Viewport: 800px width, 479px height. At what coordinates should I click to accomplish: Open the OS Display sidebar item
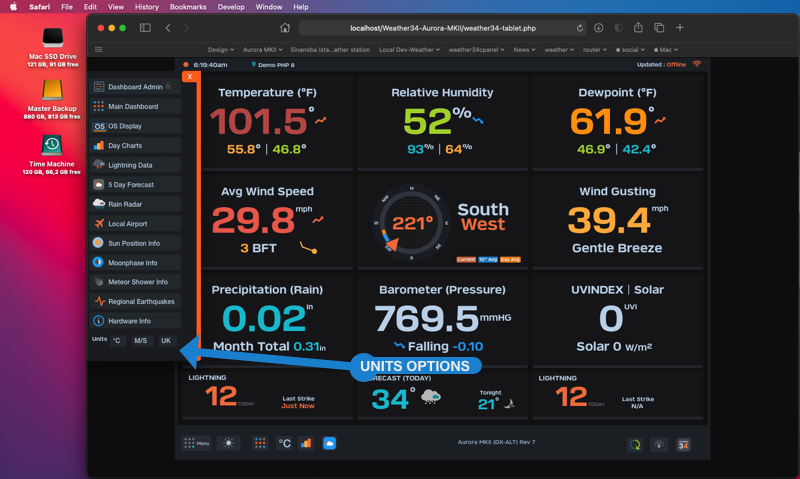pos(135,126)
